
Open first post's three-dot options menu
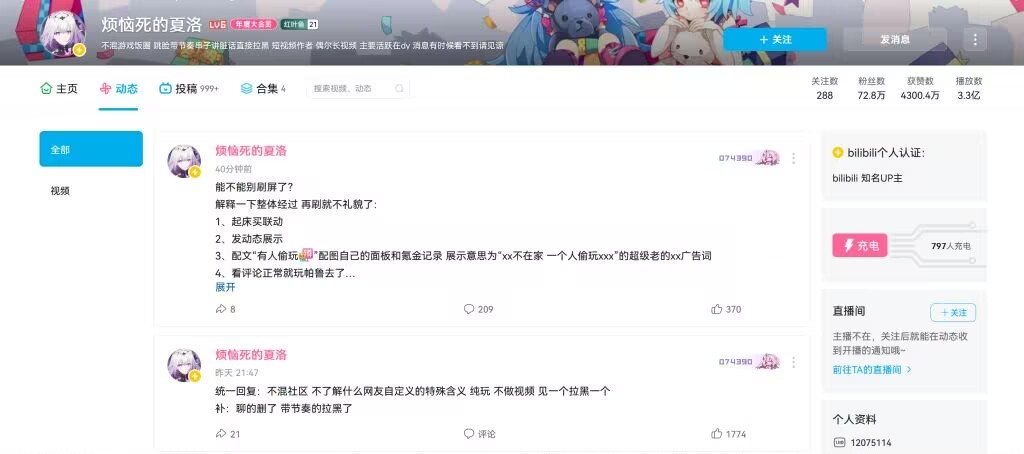[x=793, y=158]
